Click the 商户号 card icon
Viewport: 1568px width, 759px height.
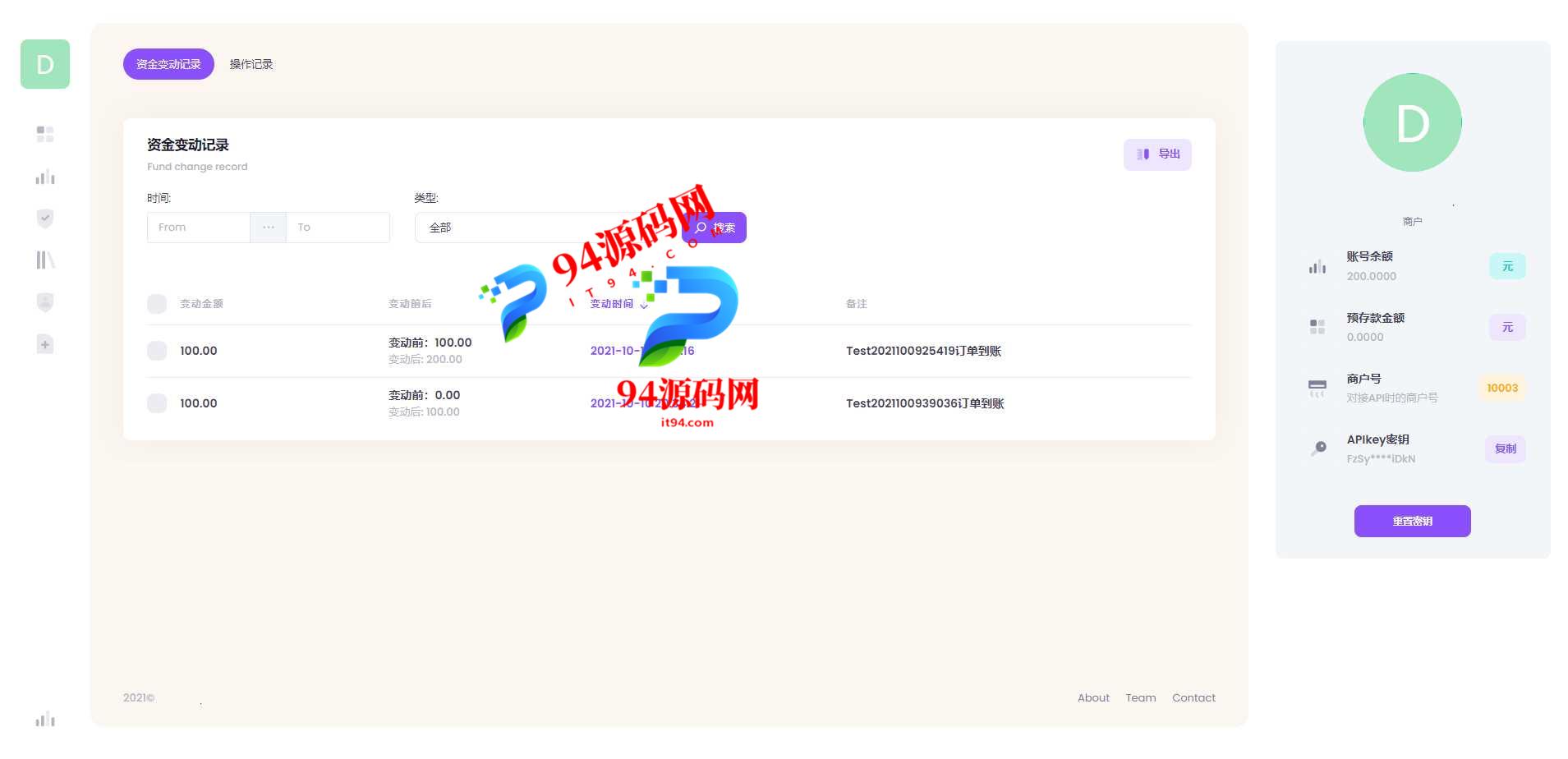pyautogui.click(x=1317, y=388)
